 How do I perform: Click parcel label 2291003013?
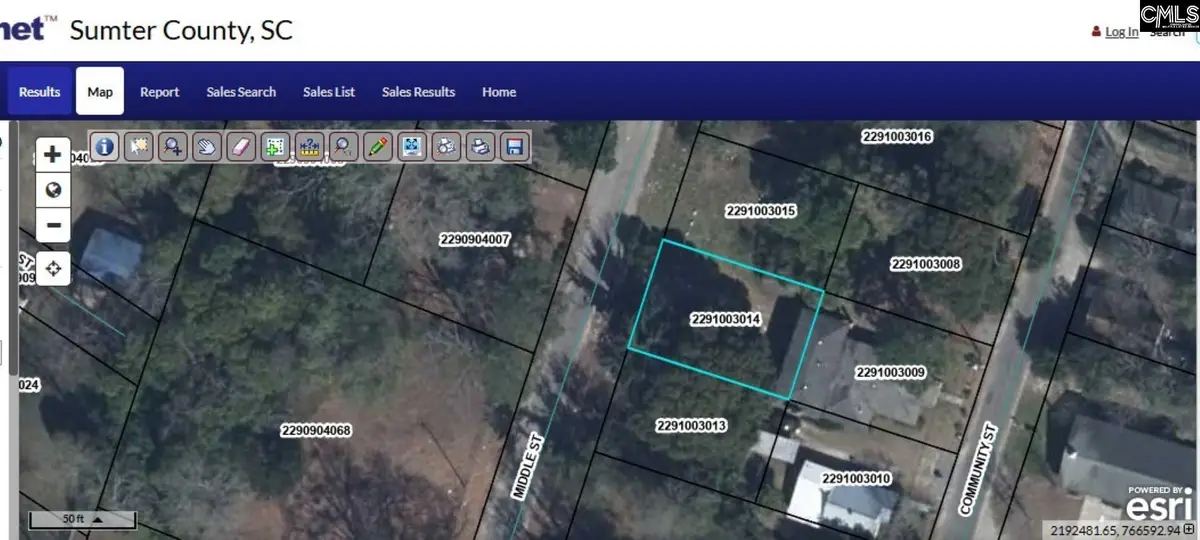pos(691,425)
